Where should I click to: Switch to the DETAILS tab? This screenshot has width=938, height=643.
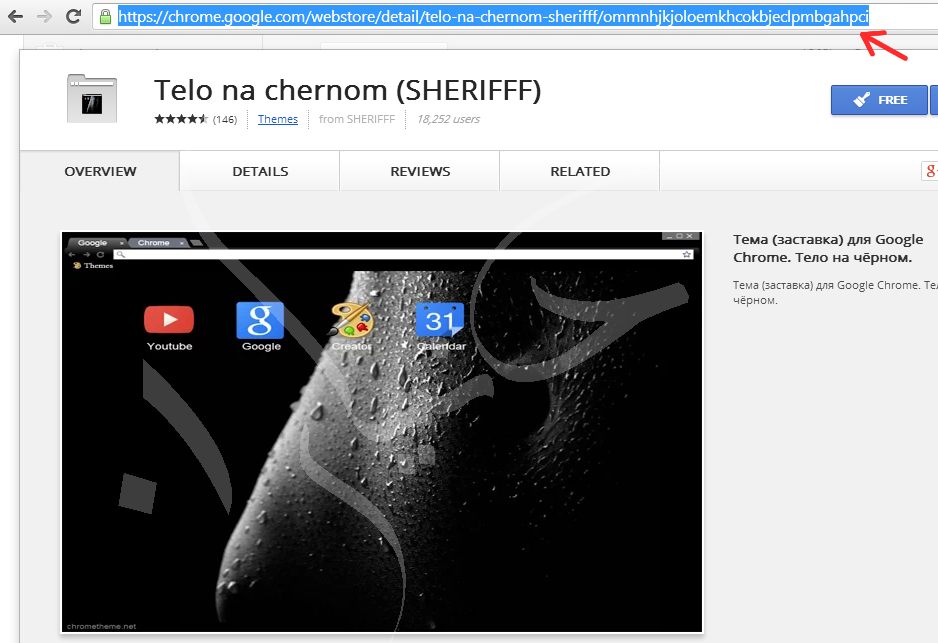click(x=260, y=171)
